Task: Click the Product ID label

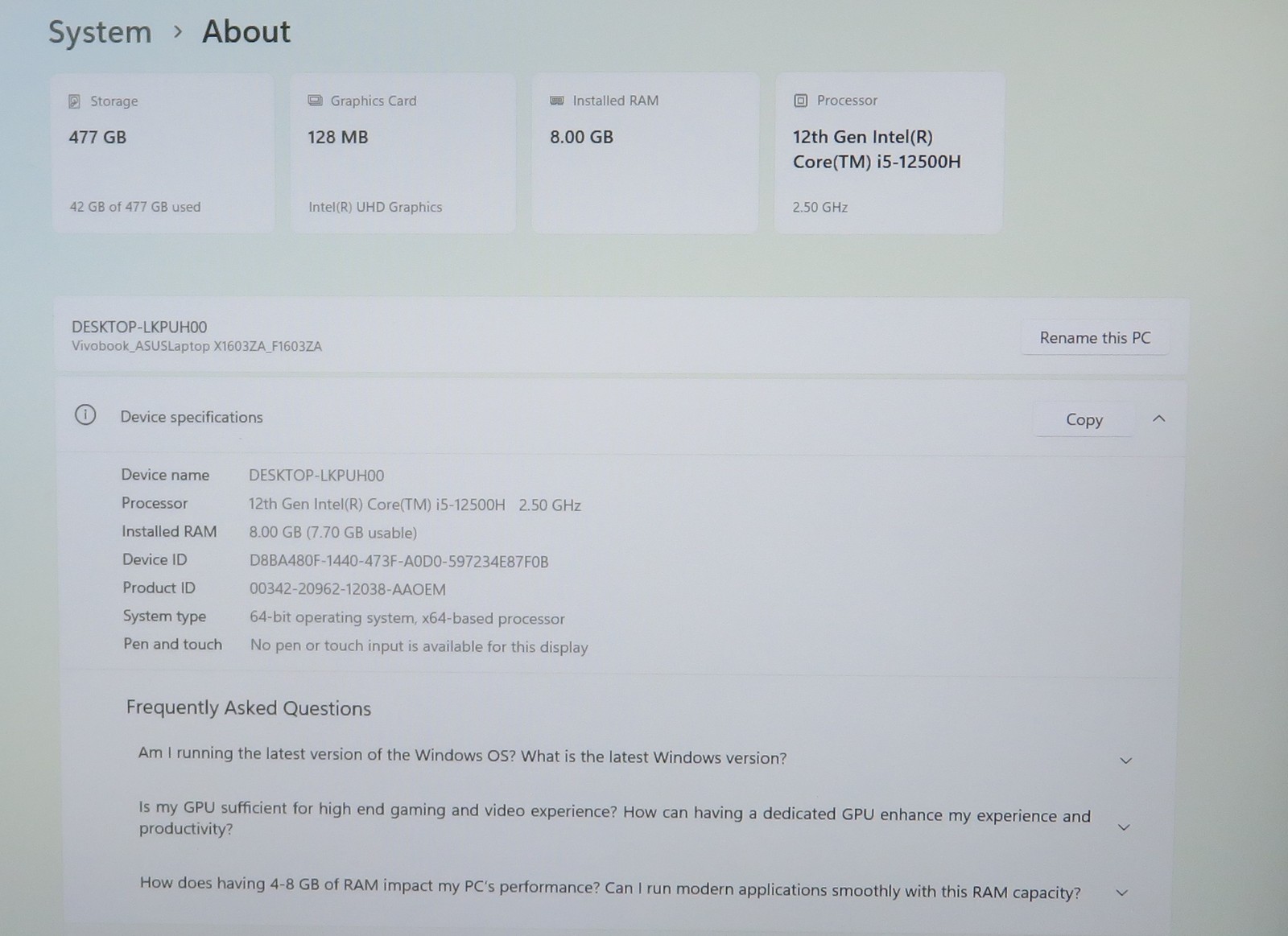Action: pos(159,588)
